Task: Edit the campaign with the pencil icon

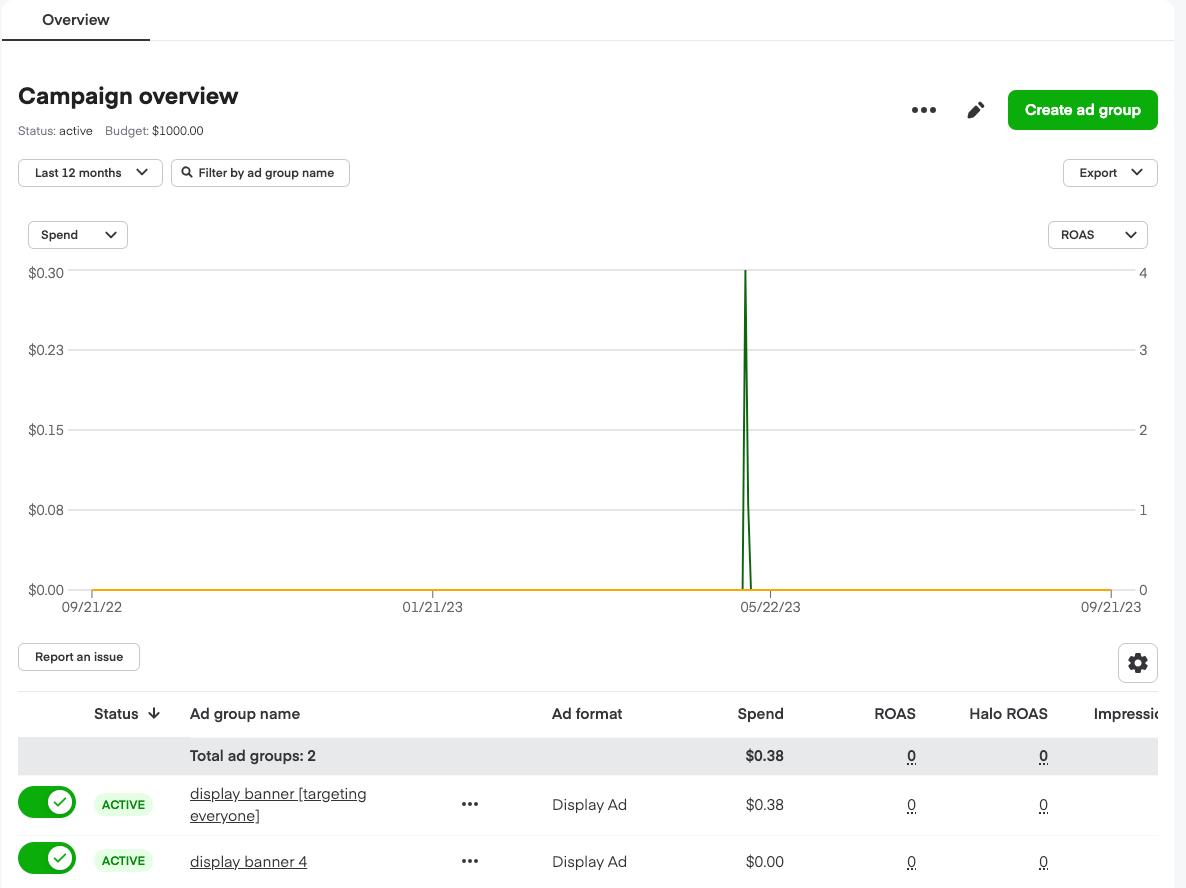Action: pos(975,110)
